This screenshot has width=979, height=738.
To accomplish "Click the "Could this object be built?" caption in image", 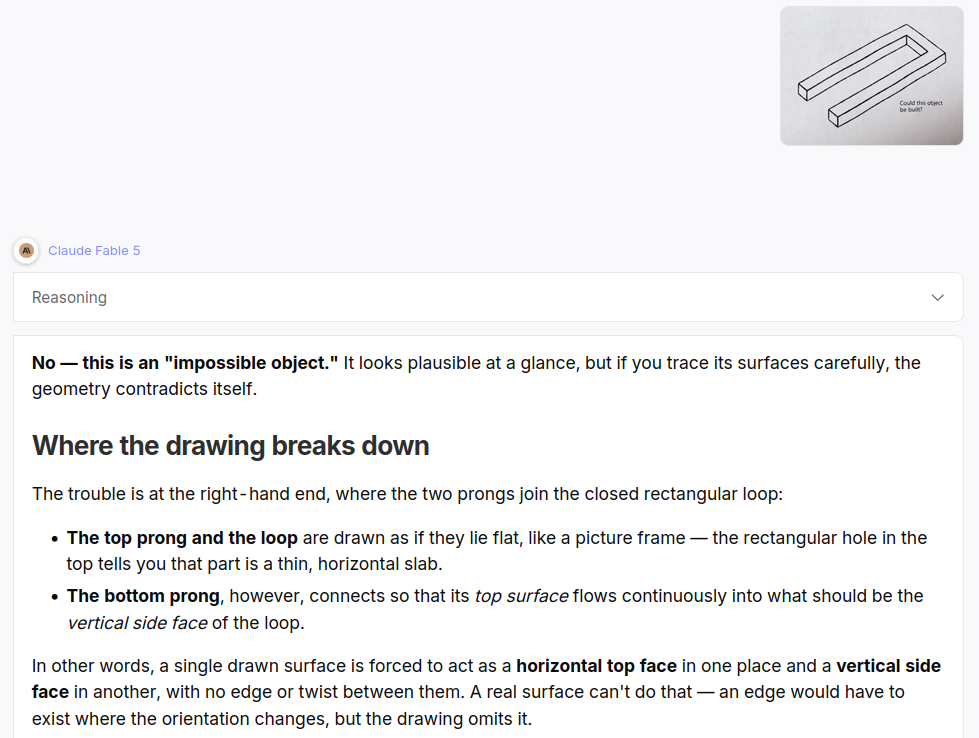I will tap(920, 106).
